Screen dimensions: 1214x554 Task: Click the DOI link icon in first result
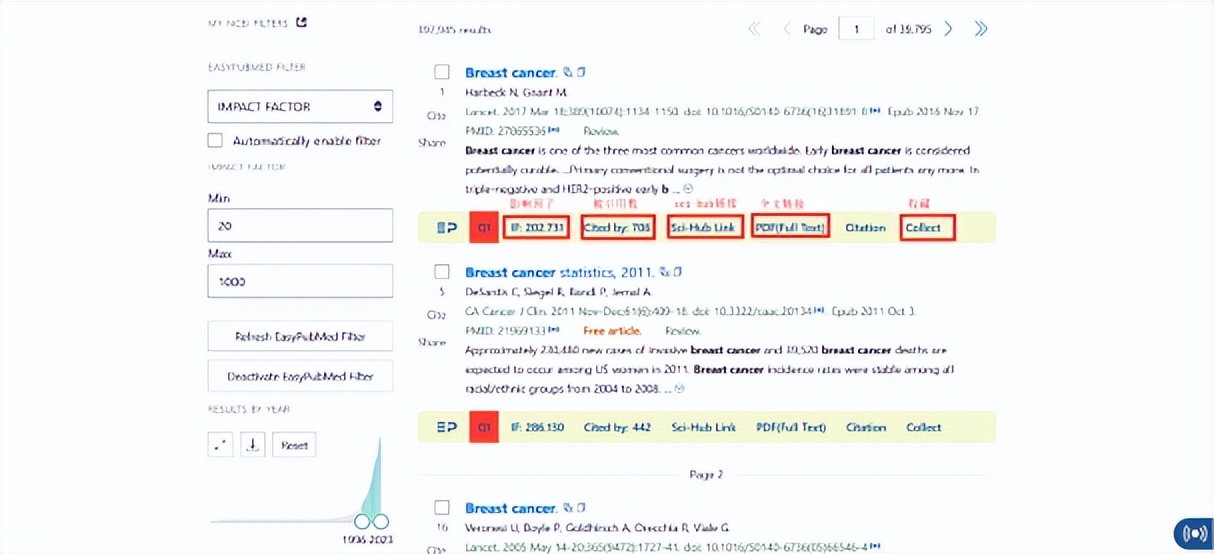point(876,111)
